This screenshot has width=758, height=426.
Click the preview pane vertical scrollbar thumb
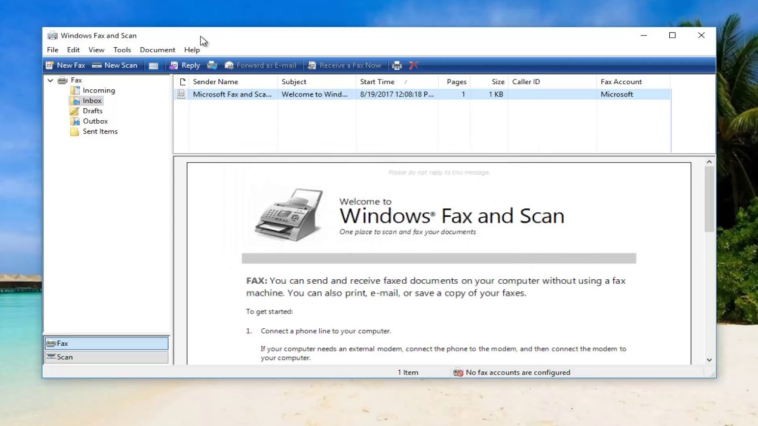(x=709, y=199)
